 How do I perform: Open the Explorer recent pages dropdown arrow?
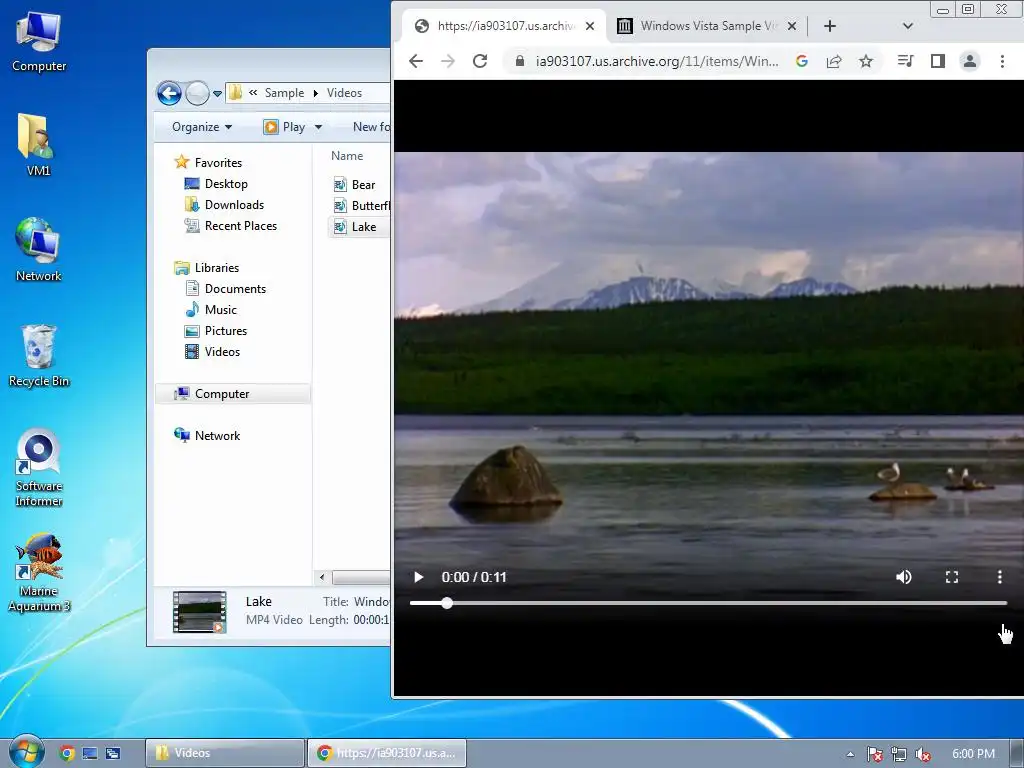(217, 94)
